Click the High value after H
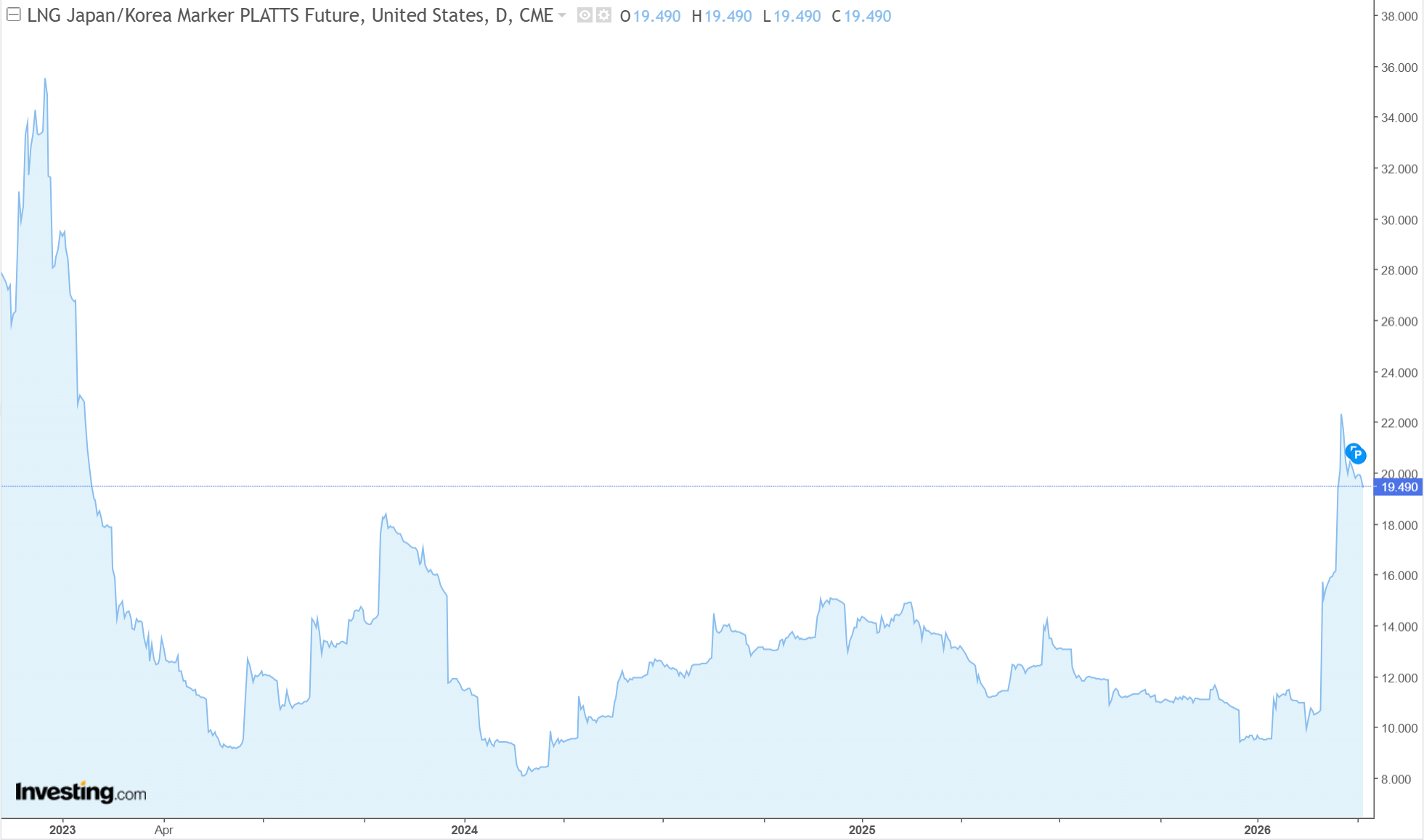Image resolution: width=1424 pixels, height=840 pixels. [728, 16]
